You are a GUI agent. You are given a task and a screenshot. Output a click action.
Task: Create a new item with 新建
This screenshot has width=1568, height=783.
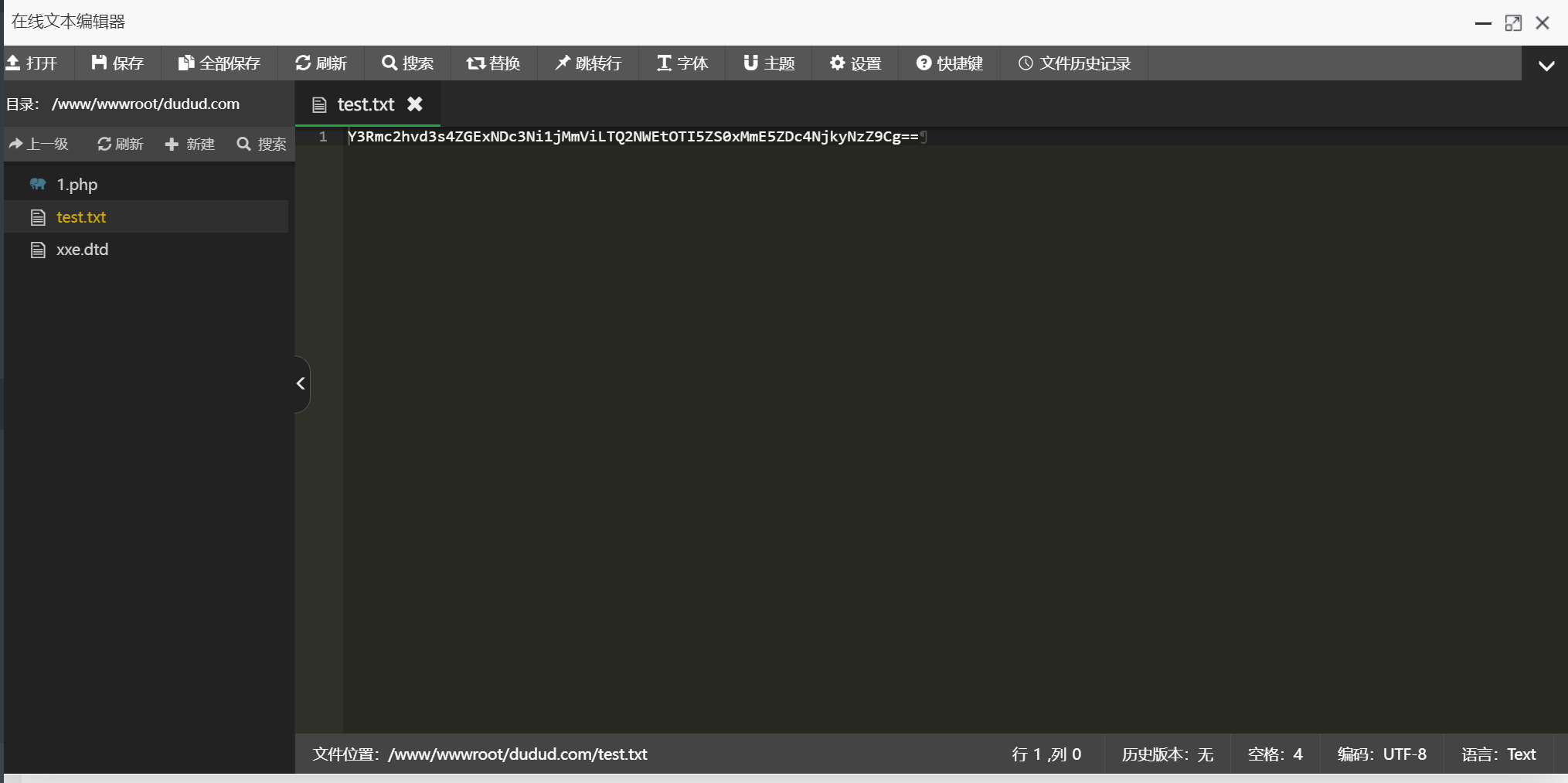190,144
